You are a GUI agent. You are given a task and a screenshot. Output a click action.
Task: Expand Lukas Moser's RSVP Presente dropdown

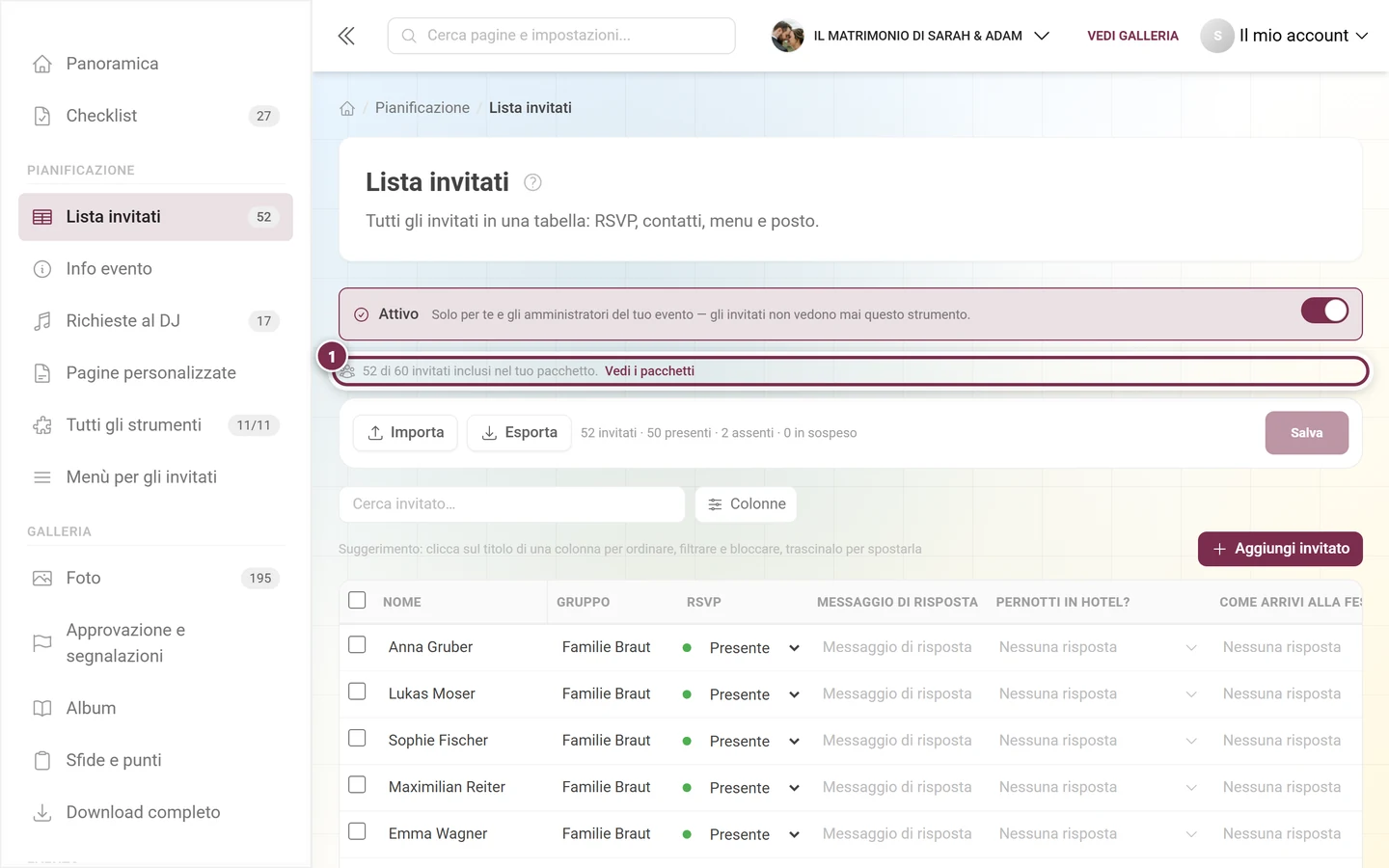tap(741, 694)
